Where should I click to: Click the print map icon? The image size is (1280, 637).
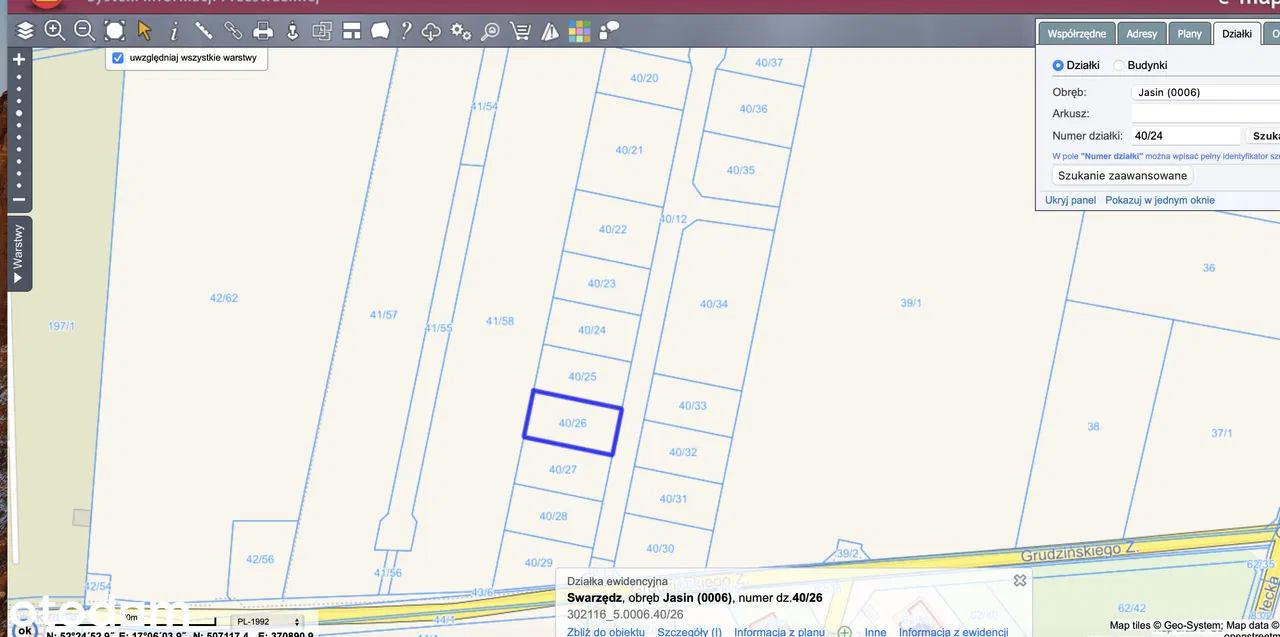click(263, 31)
